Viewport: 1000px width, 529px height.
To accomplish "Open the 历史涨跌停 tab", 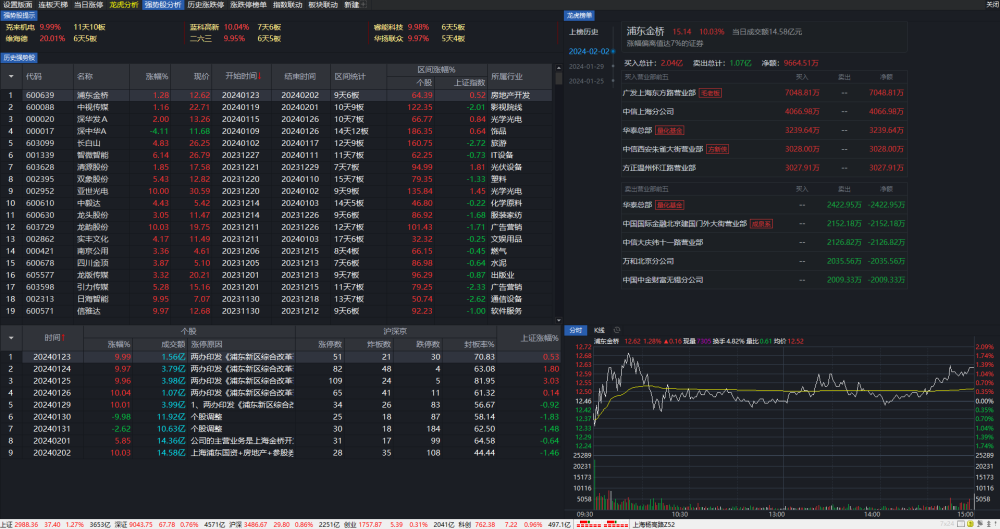I will [x=206, y=4].
